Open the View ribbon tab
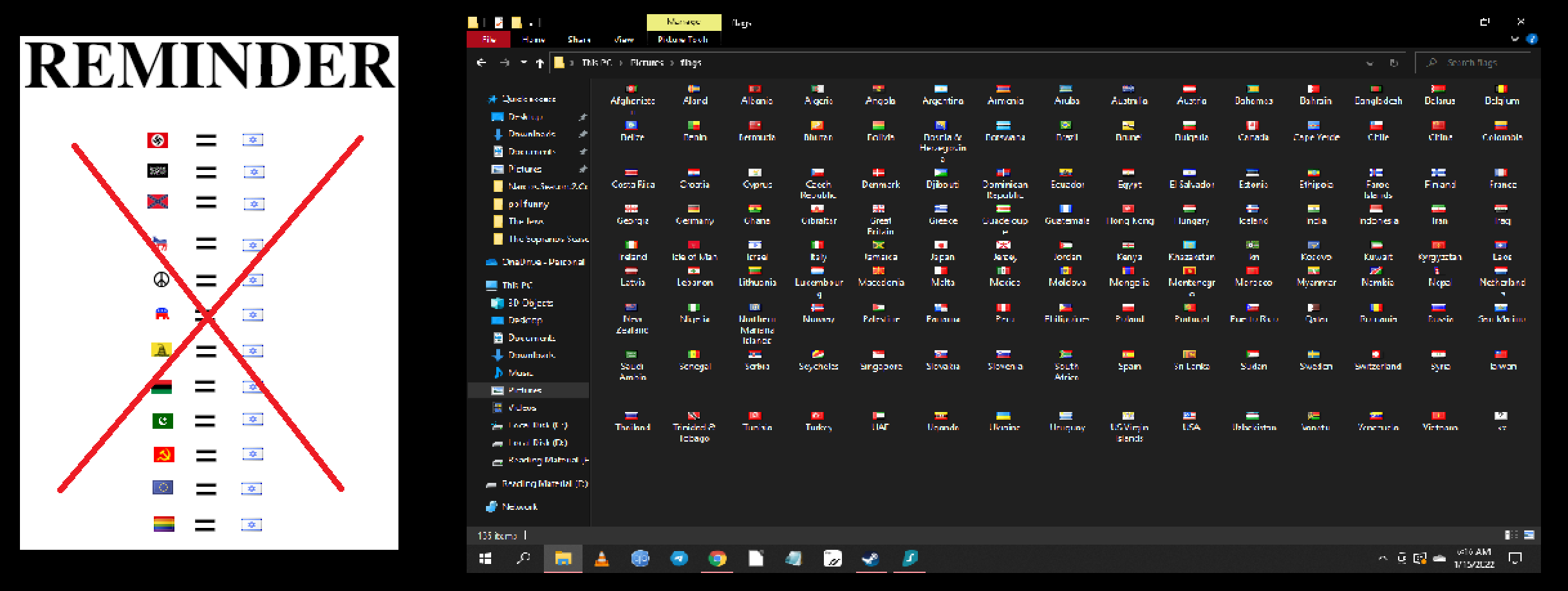 (x=623, y=39)
